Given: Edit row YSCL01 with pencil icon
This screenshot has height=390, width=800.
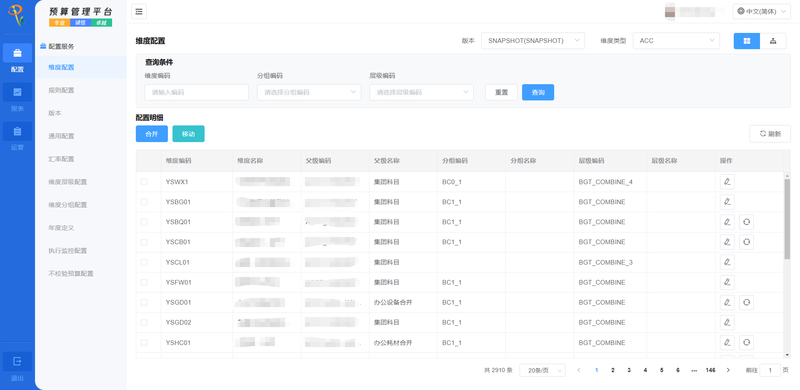Looking at the screenshot, I should 727,262.
